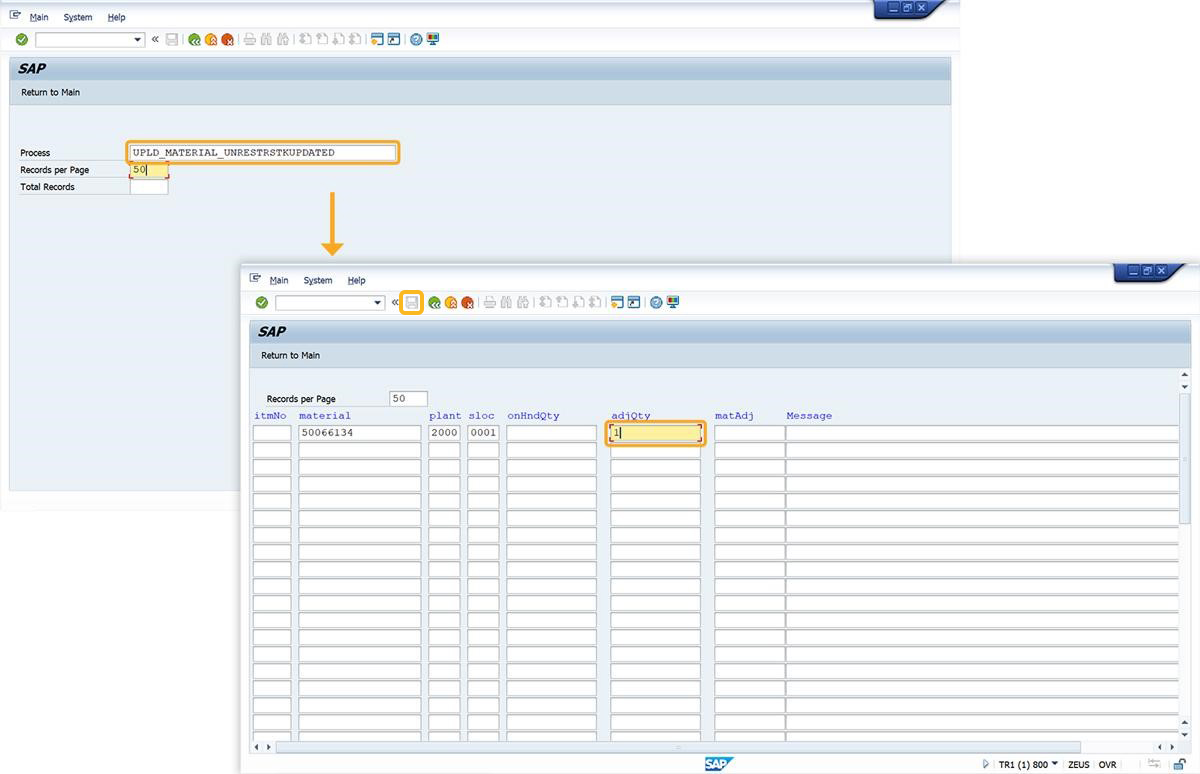Screen dimensions: 1200x774
Task: Click onHndQty field in first row
Action: click(x=552, y=433)
